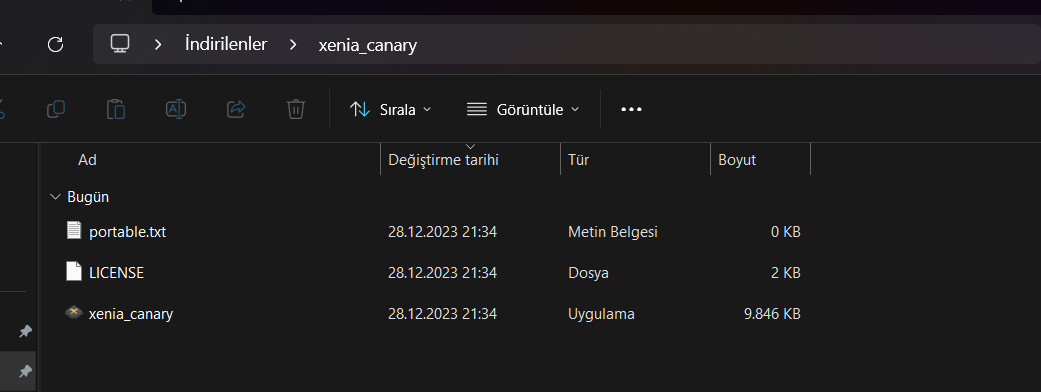Image resolution: width=1041 pixels, height=392 pixels.
Task: Click the Rename icon in toolbar
Action: pyautogui.click(x=176, y=109)
